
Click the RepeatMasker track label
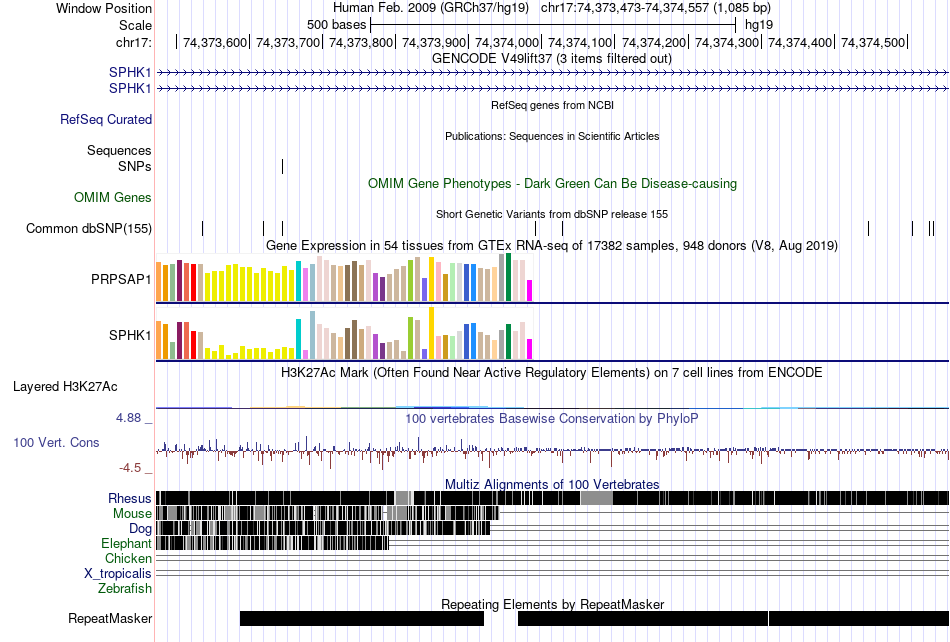110,618
